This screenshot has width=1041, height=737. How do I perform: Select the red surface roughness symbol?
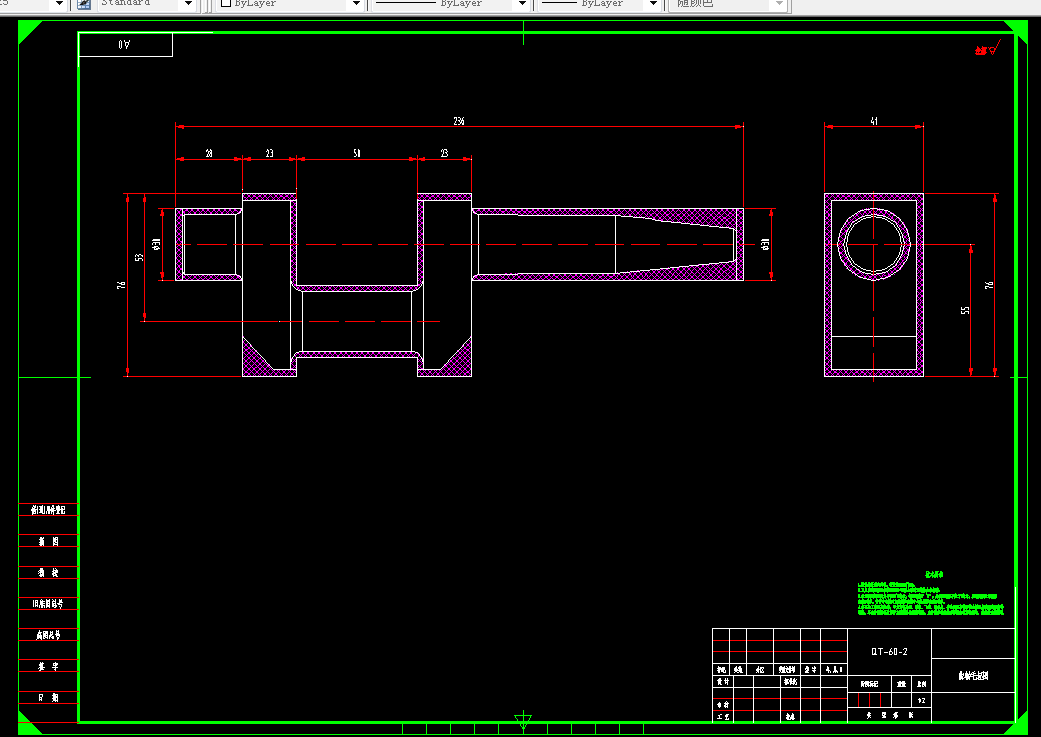click(987, 48)
